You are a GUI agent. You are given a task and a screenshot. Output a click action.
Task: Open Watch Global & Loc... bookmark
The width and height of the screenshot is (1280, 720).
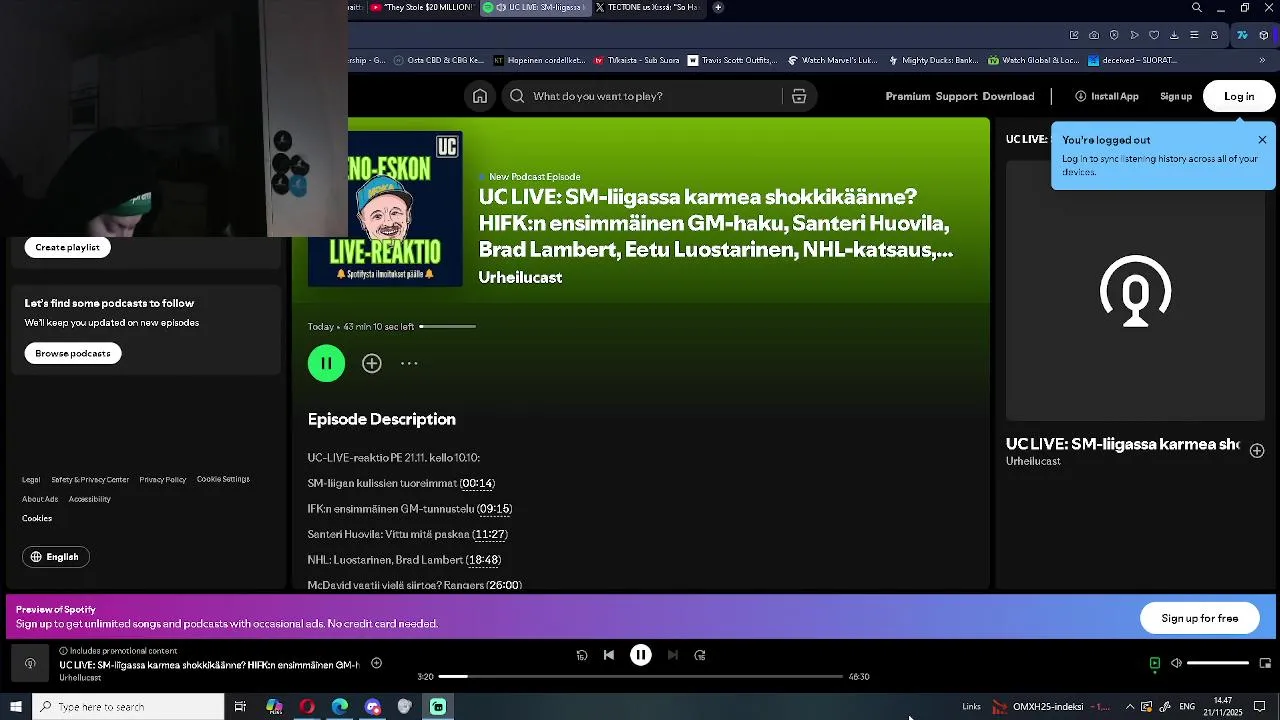pos(1034,60)
